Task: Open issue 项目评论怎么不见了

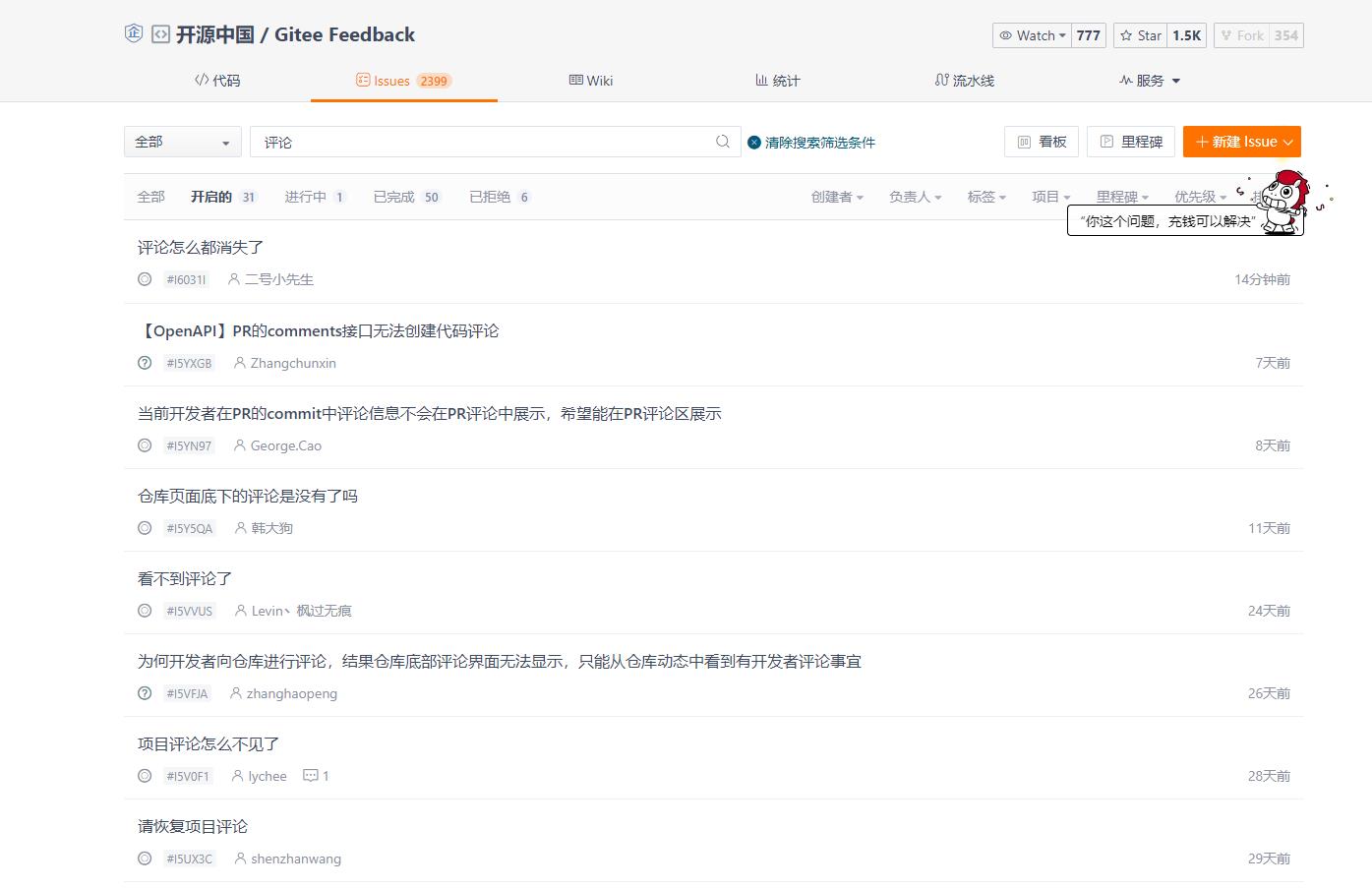Action: coord(209,744)
